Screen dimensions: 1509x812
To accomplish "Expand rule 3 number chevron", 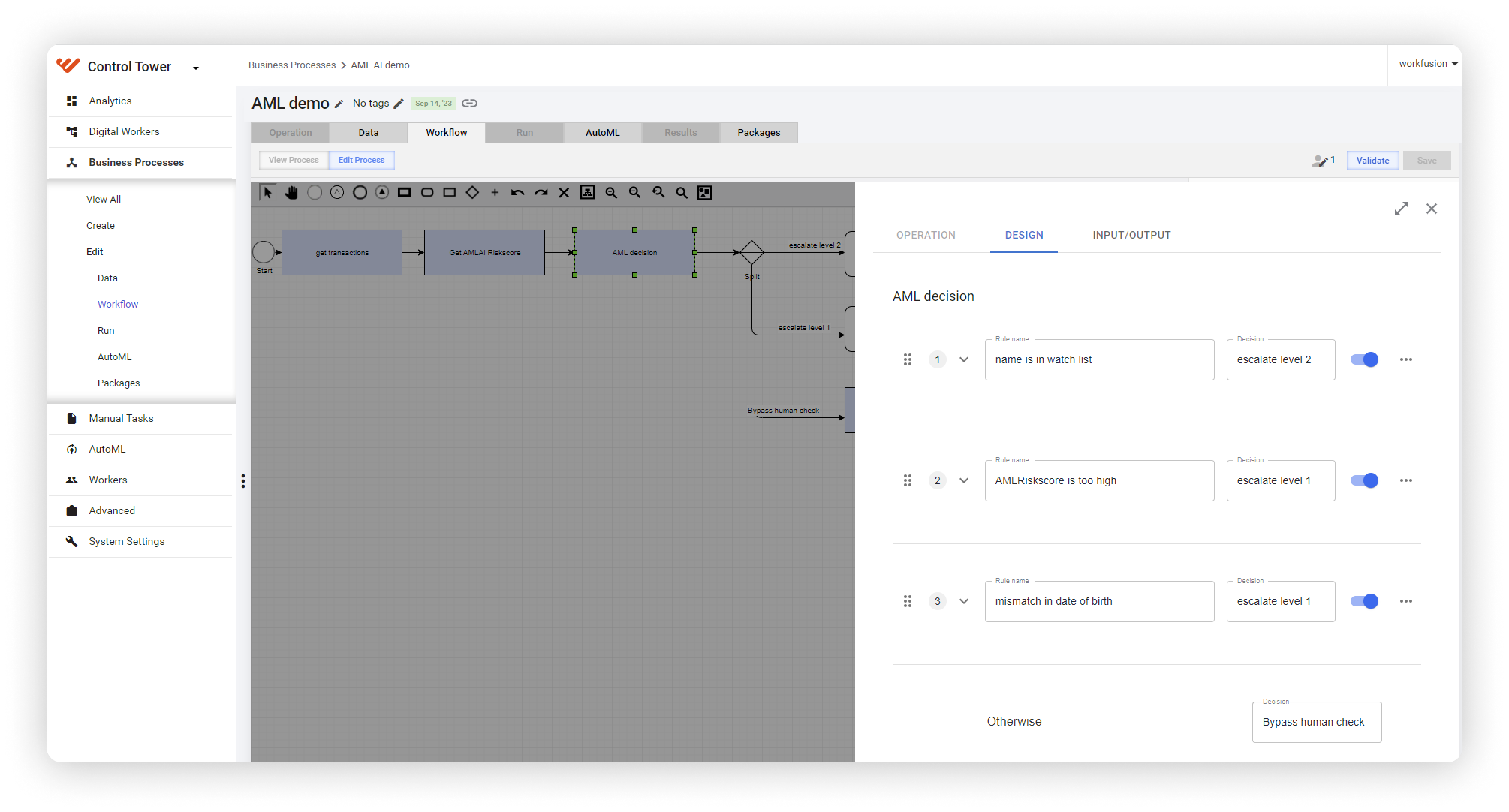I will pyautogui.click(x=964, y=601).
